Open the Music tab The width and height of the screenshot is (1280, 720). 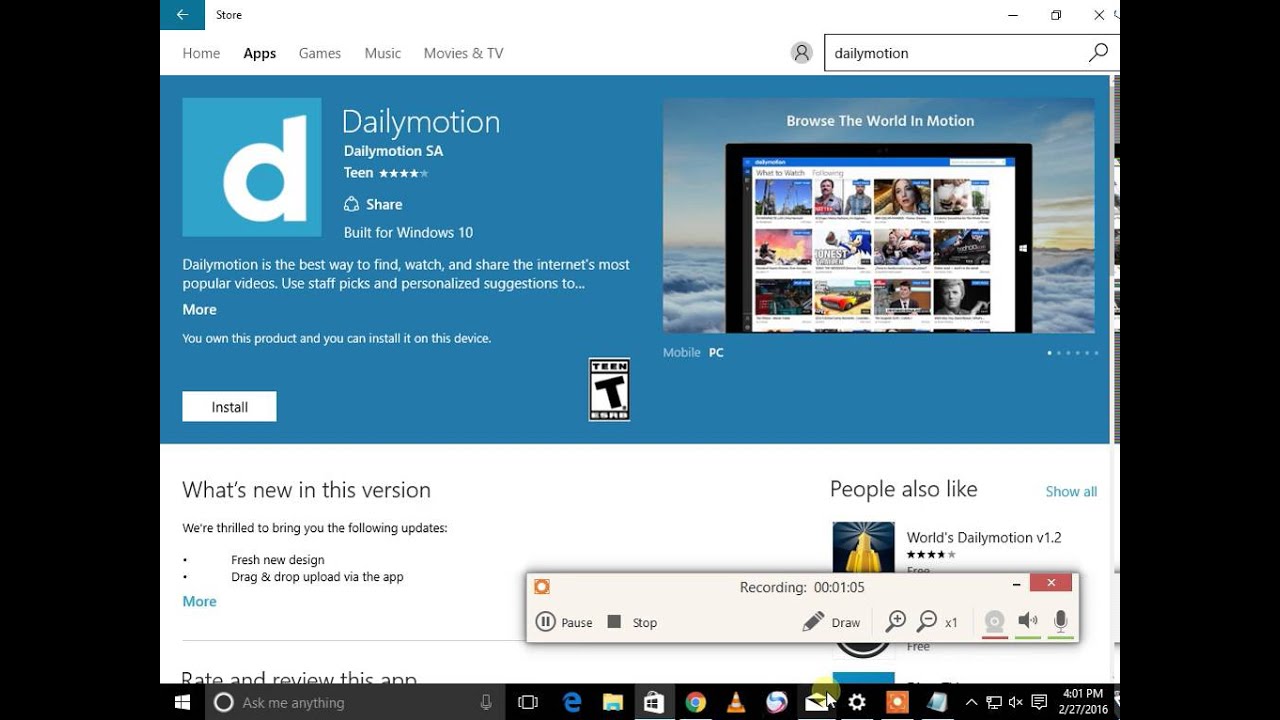382,53
